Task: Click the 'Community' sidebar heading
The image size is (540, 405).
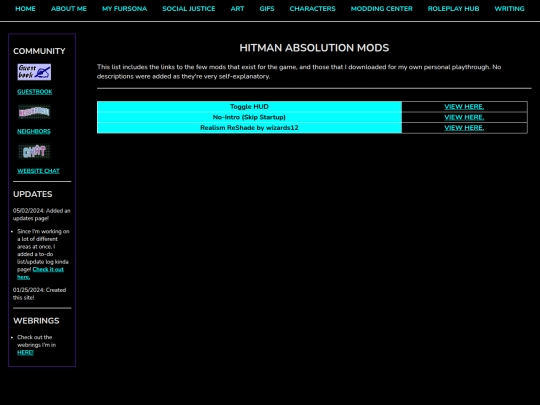Action: (x=39, y=51)
